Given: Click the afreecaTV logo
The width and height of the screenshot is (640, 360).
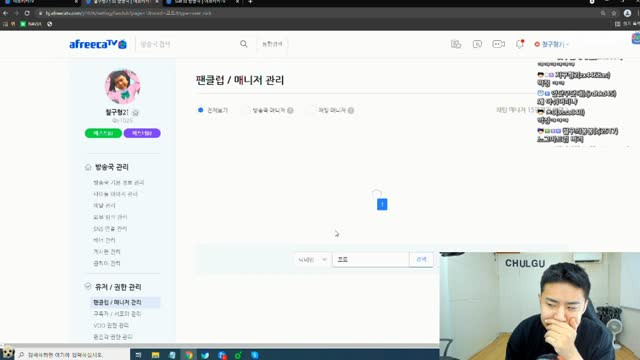Looking at the screenshot, I should (98, 44).
